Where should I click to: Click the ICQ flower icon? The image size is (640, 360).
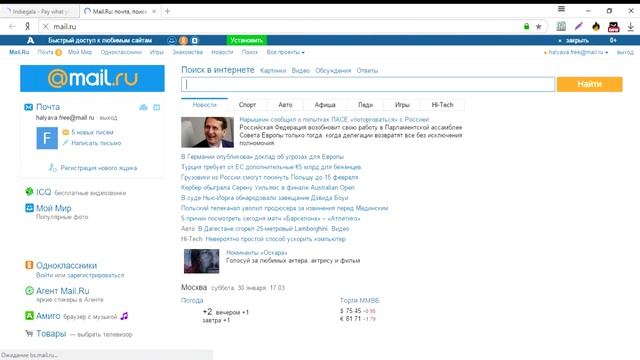tap(29, 191)
